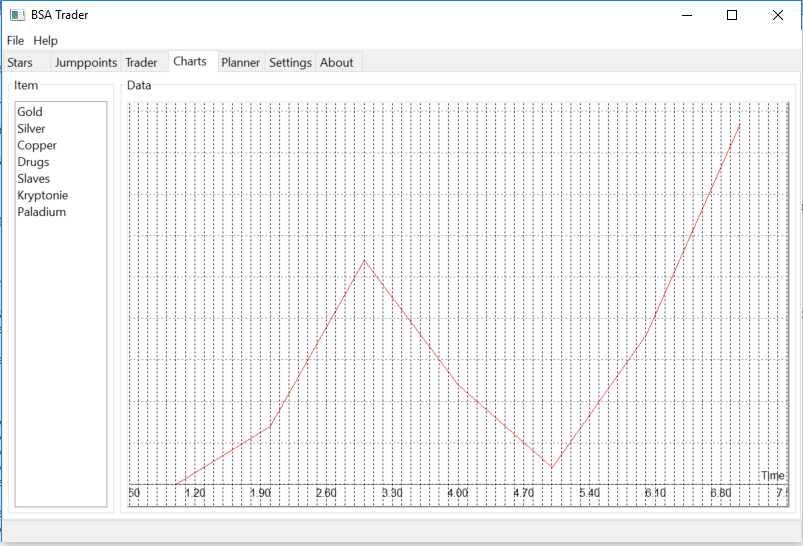Click the BSA Trader app icon
The height and width of the screenshot is (546, 803).
coord(17,15)
